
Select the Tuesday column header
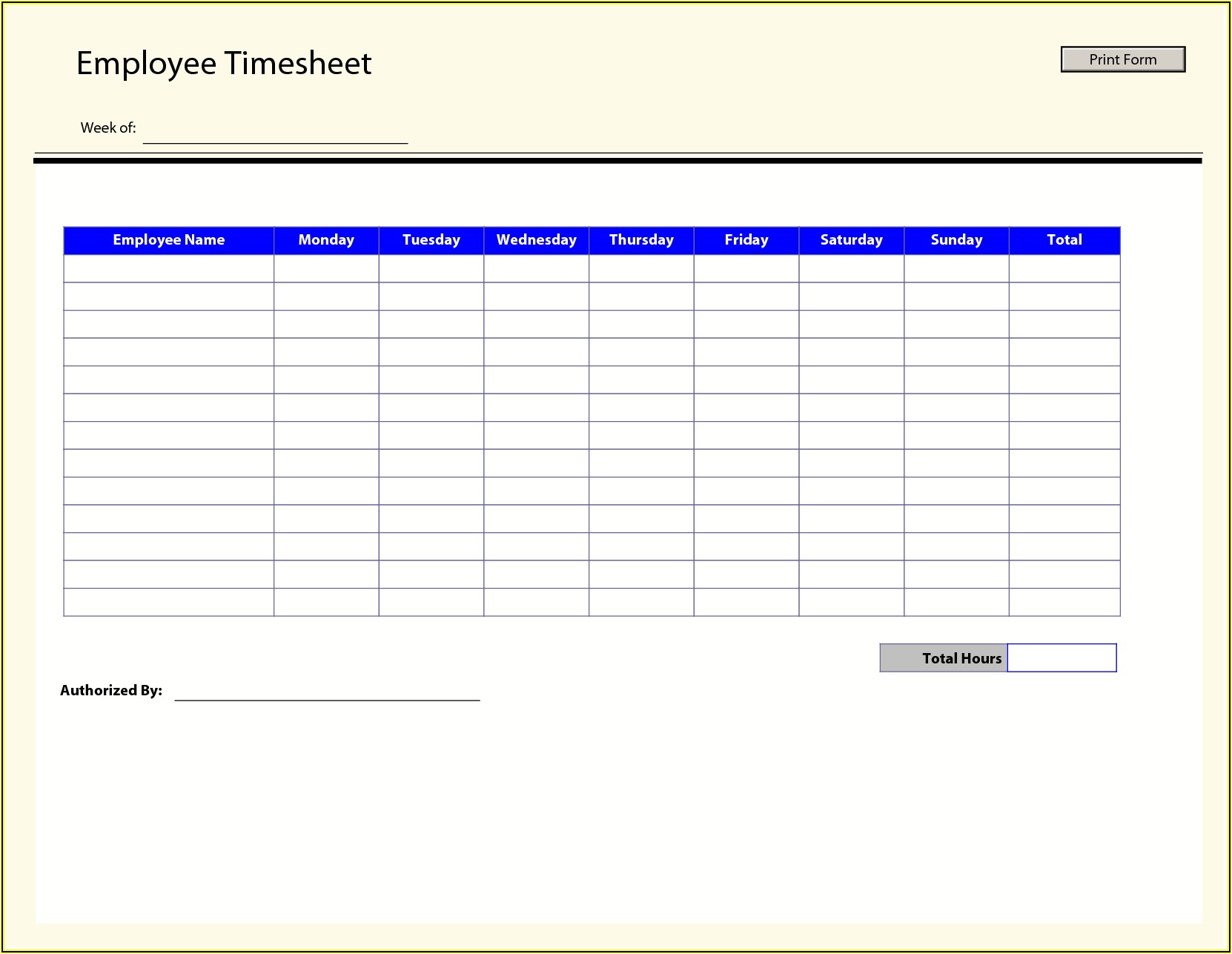[431, 240]
